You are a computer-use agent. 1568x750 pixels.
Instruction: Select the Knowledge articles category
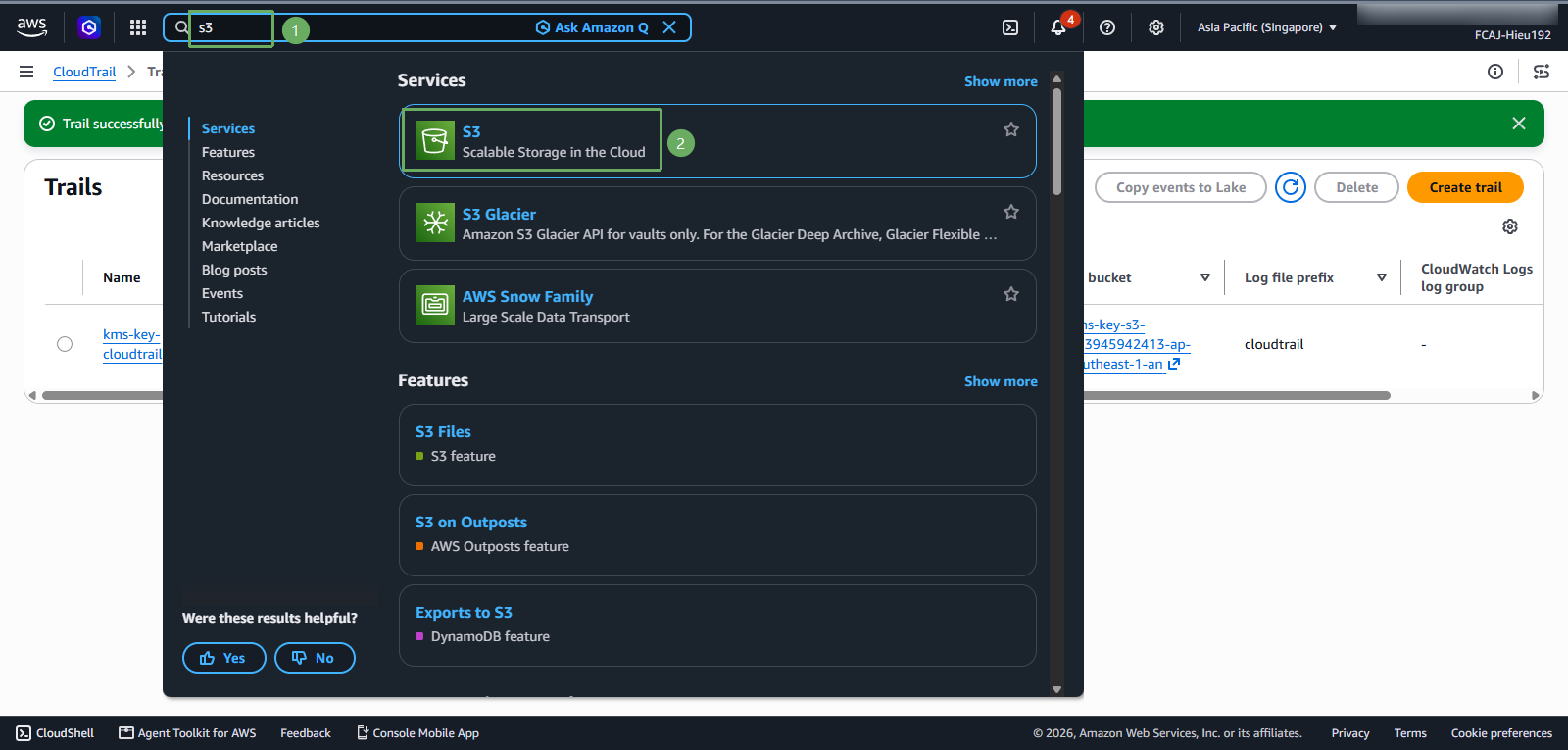click(261, 223)
